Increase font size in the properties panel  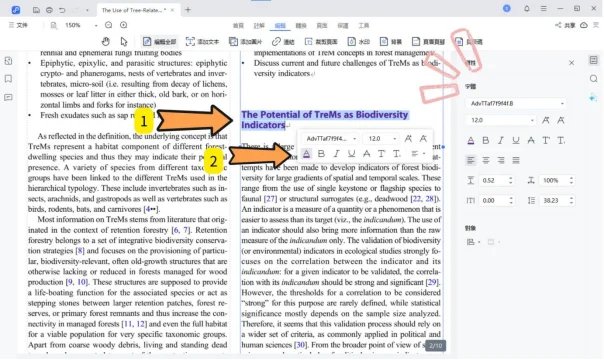[x=545, y=120]
